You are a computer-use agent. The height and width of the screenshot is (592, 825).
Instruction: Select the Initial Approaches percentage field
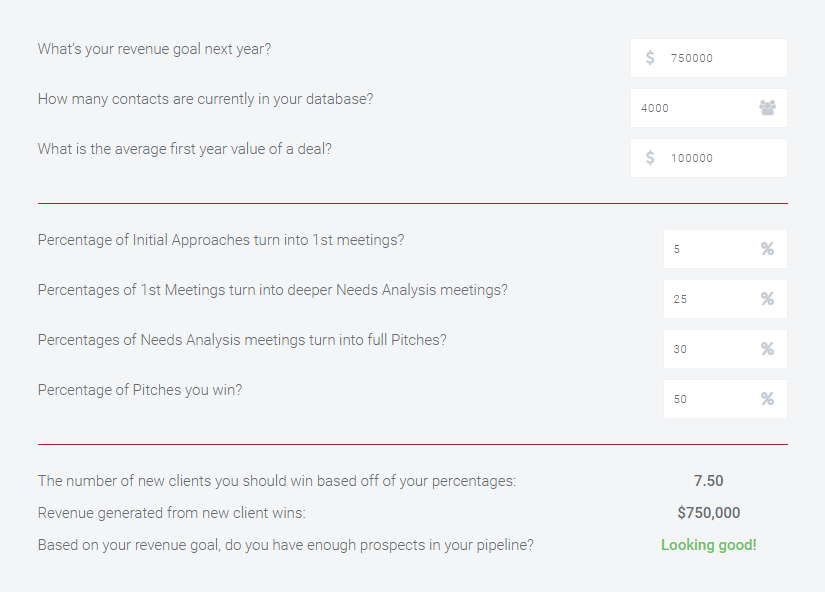coord(725,249)
